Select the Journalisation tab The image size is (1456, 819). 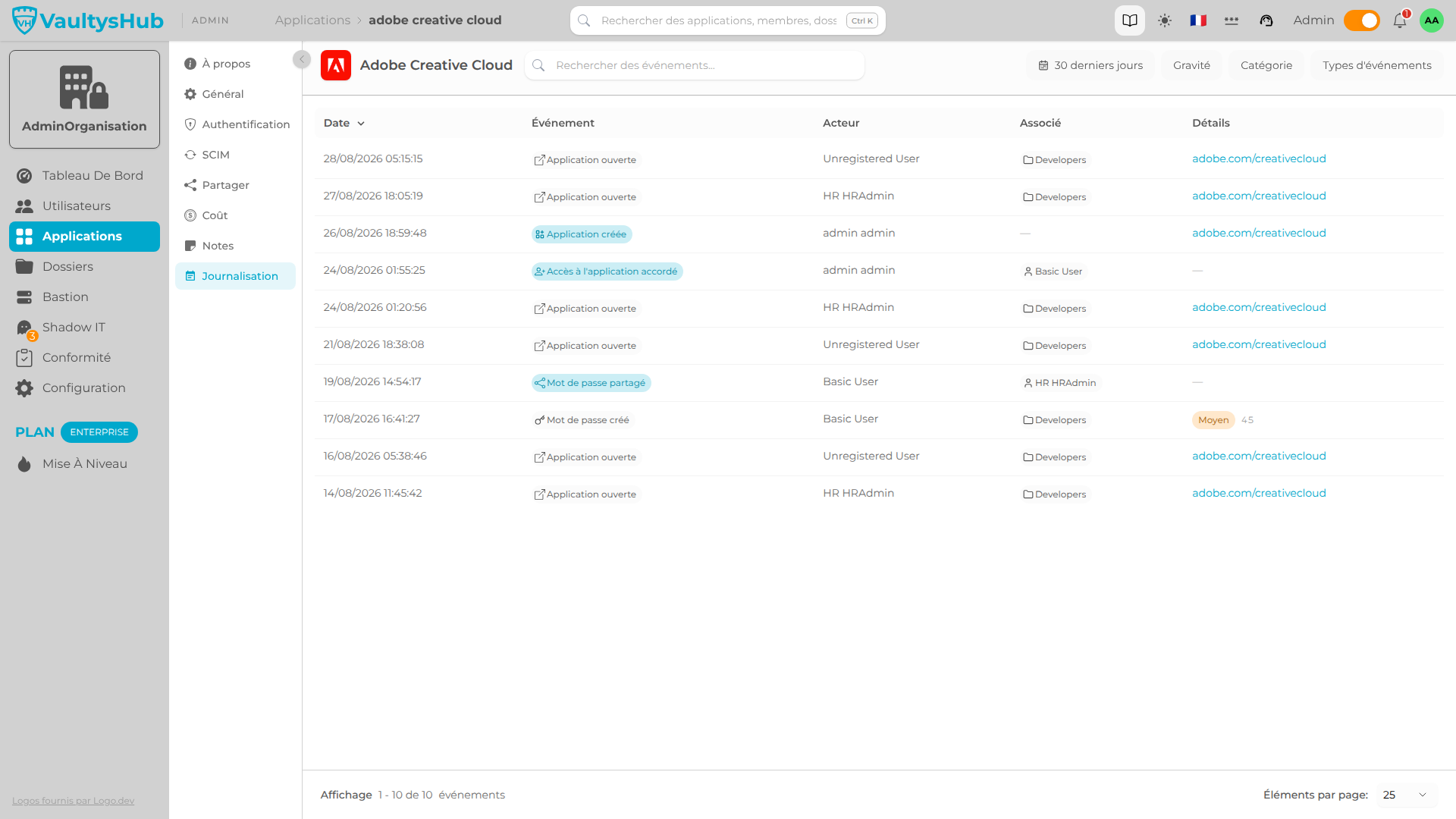235,276
